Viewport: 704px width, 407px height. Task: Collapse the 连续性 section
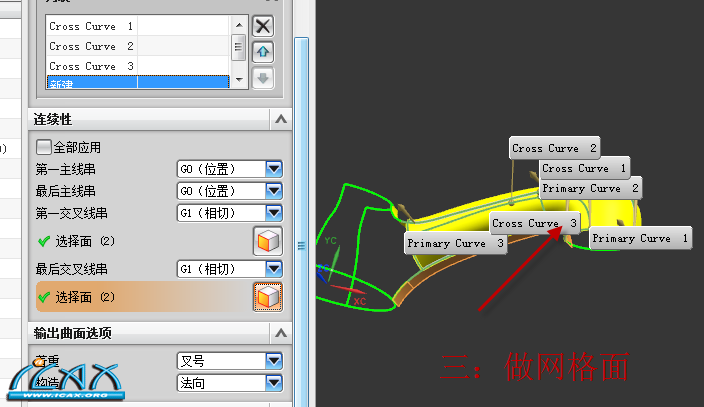pyautogui.click(x=281, y=119)
